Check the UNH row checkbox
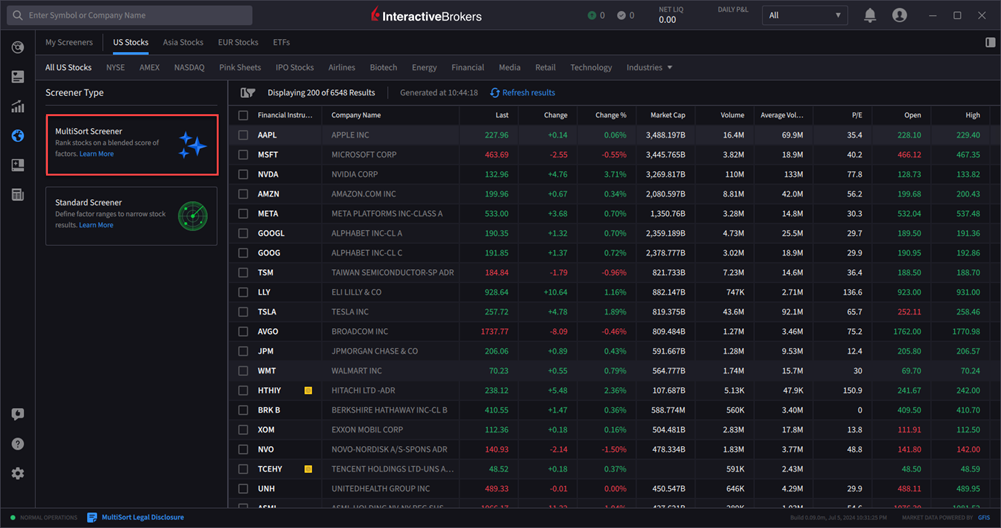Image resolution: width=1001 pixels, height=528 pixels. tap(243, 488)
